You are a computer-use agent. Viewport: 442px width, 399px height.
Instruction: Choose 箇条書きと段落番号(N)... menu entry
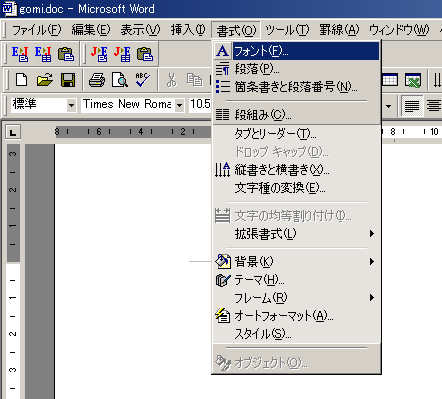(x=296, y=87)
